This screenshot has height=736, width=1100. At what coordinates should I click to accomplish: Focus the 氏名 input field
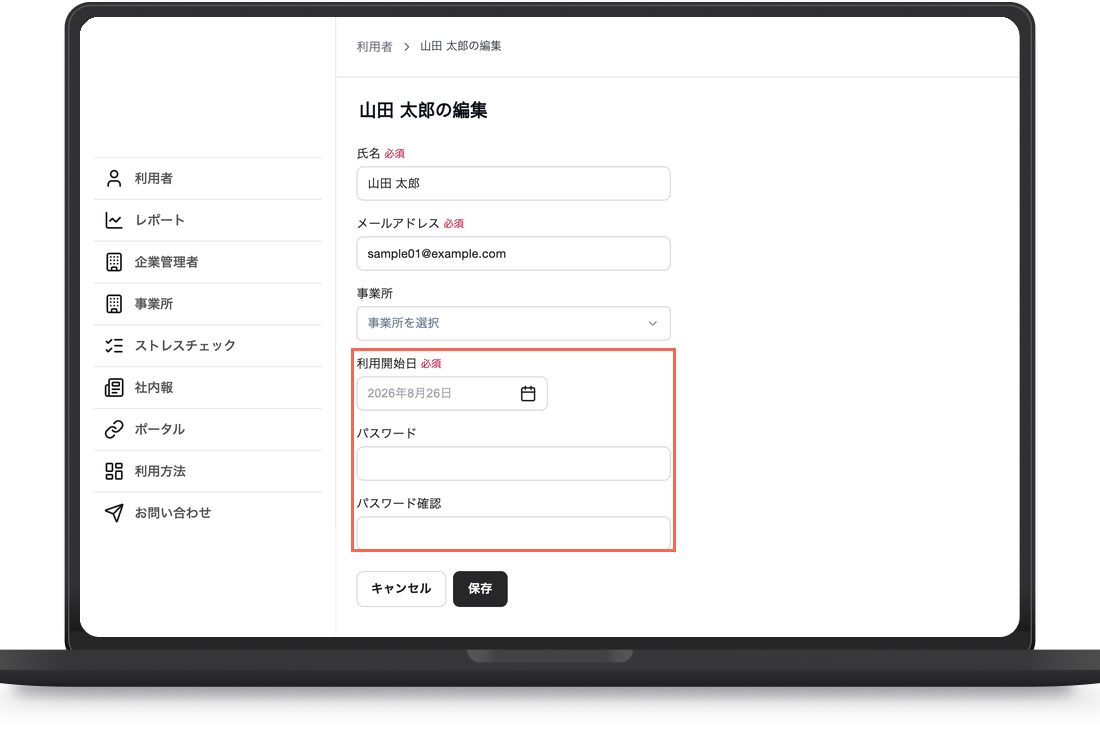[x=513, y=183]
